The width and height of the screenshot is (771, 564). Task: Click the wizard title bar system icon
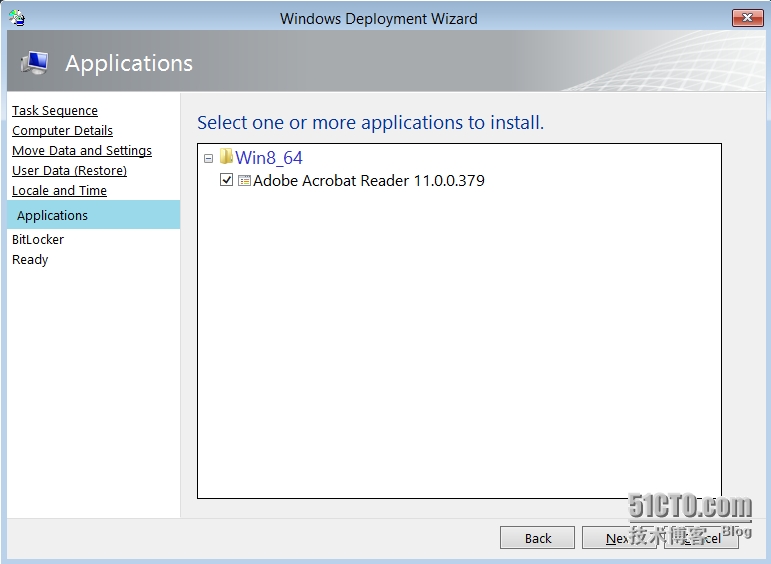(x=17, y=18)
